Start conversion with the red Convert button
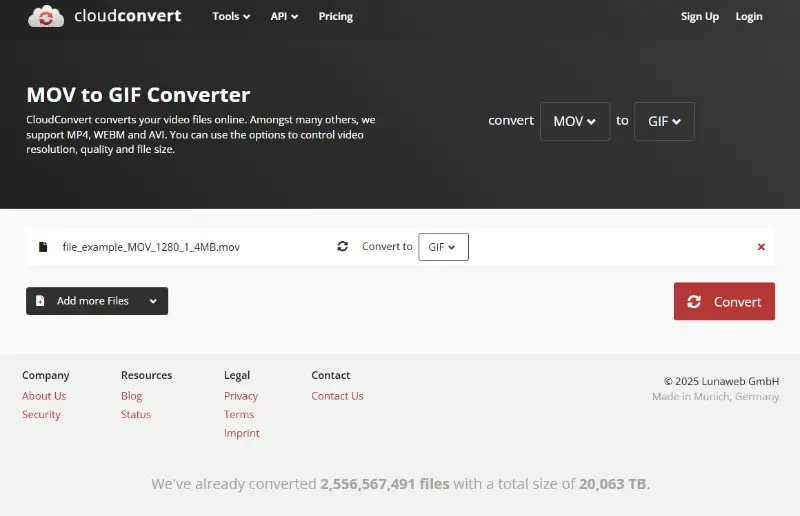The height and width of the screenshot is (516, 800). point(724,301)
